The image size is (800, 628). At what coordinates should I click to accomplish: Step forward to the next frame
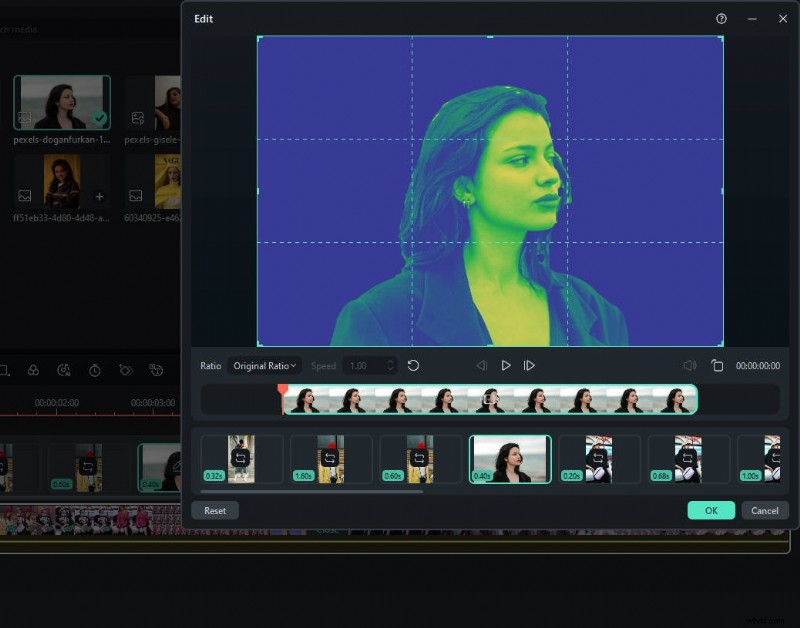[530, 366]
